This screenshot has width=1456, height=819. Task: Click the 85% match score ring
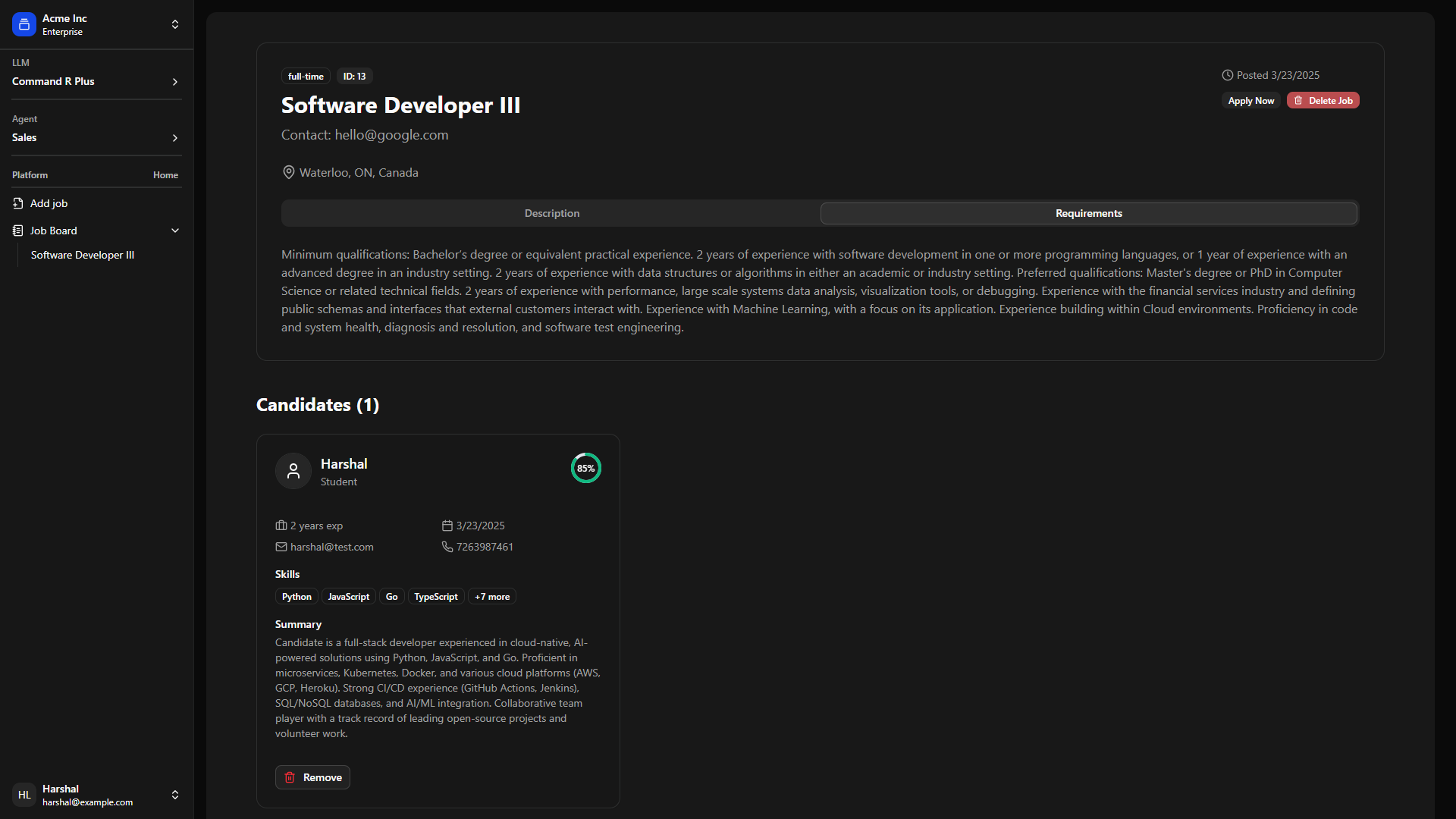585,468
